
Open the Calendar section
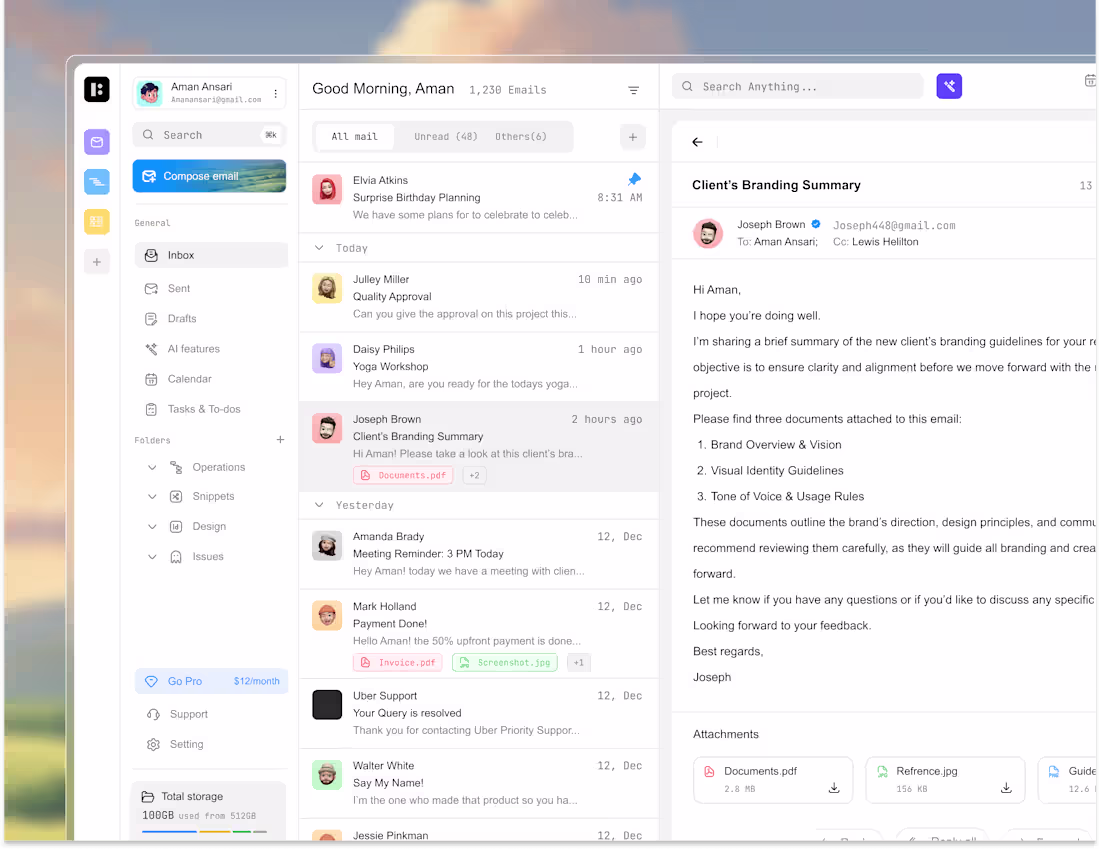(211, 379)
